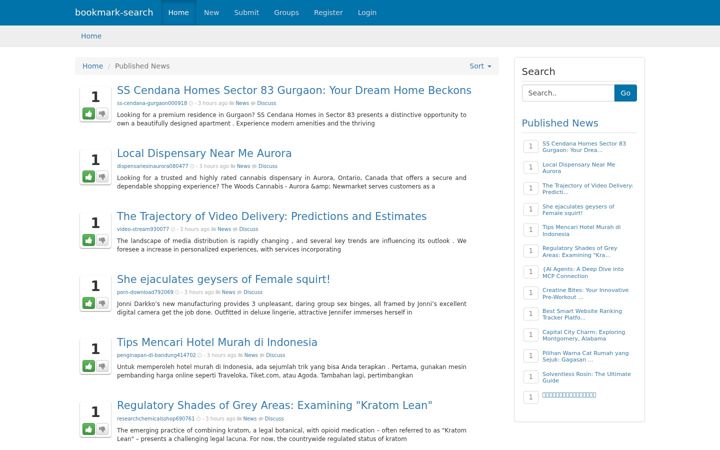Open sidebar link Solventless Rosin Ultimate Guide
Image resolution: width=720 pixels, height=450 pixels.
[586, 377]
